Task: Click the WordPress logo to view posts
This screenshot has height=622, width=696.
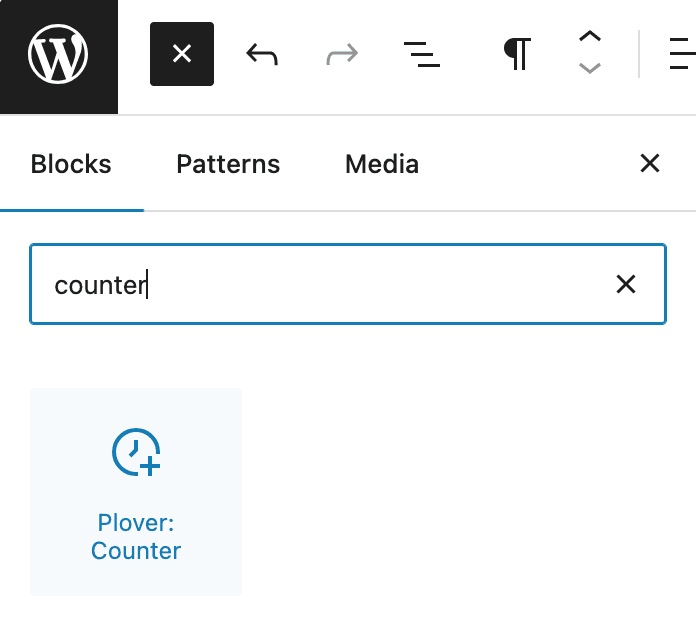Action: point(58,55)
